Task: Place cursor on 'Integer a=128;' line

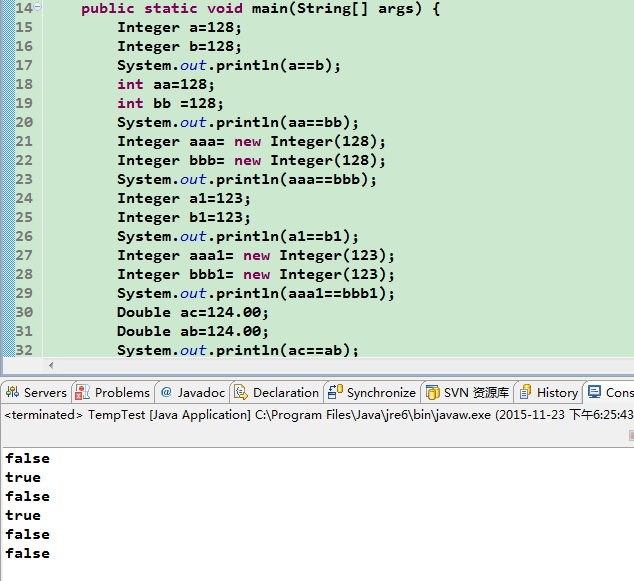Action: 179,27
